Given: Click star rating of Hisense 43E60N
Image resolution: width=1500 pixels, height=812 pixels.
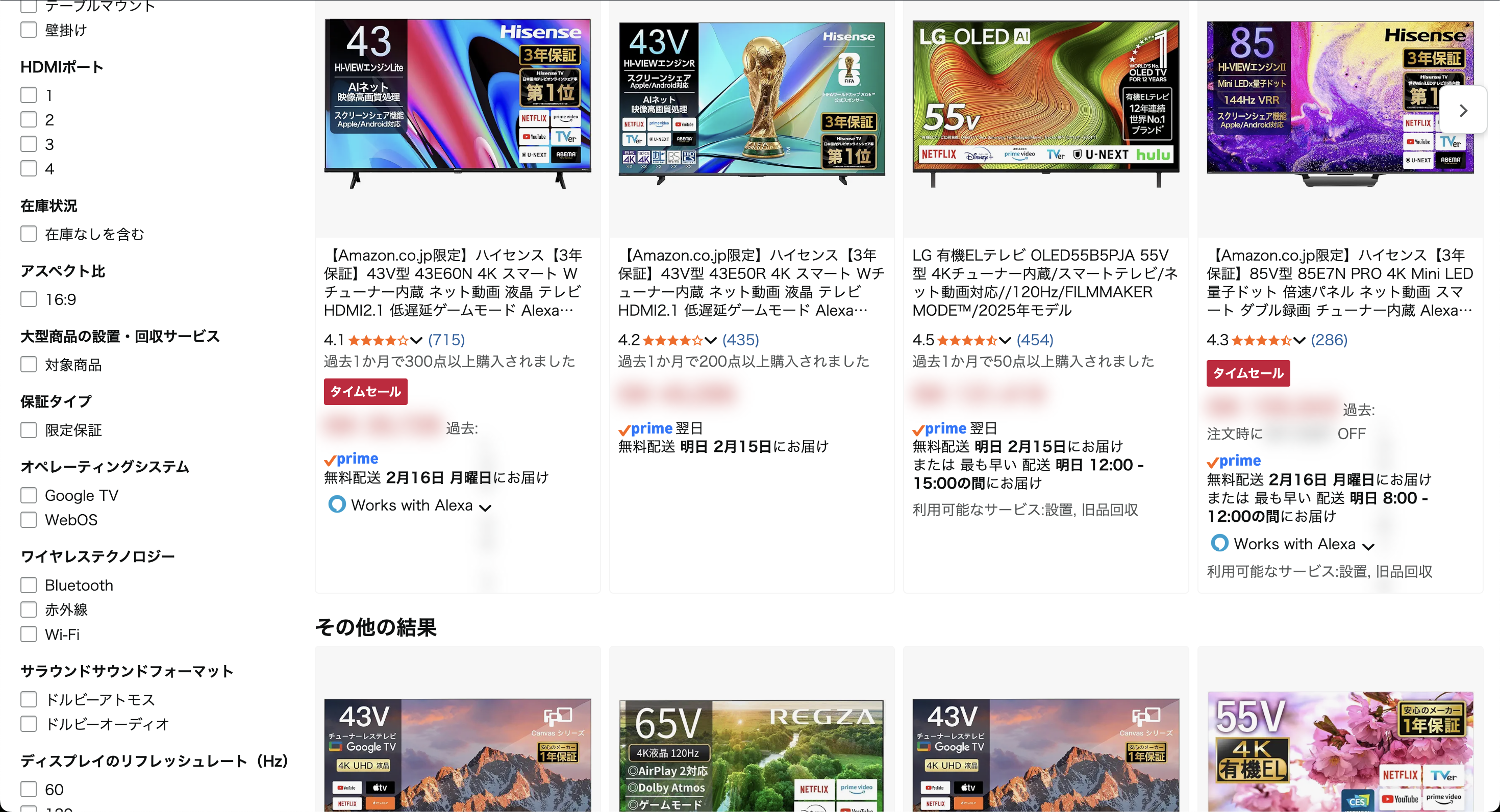Looking at the screenshot, I should 378,340.
